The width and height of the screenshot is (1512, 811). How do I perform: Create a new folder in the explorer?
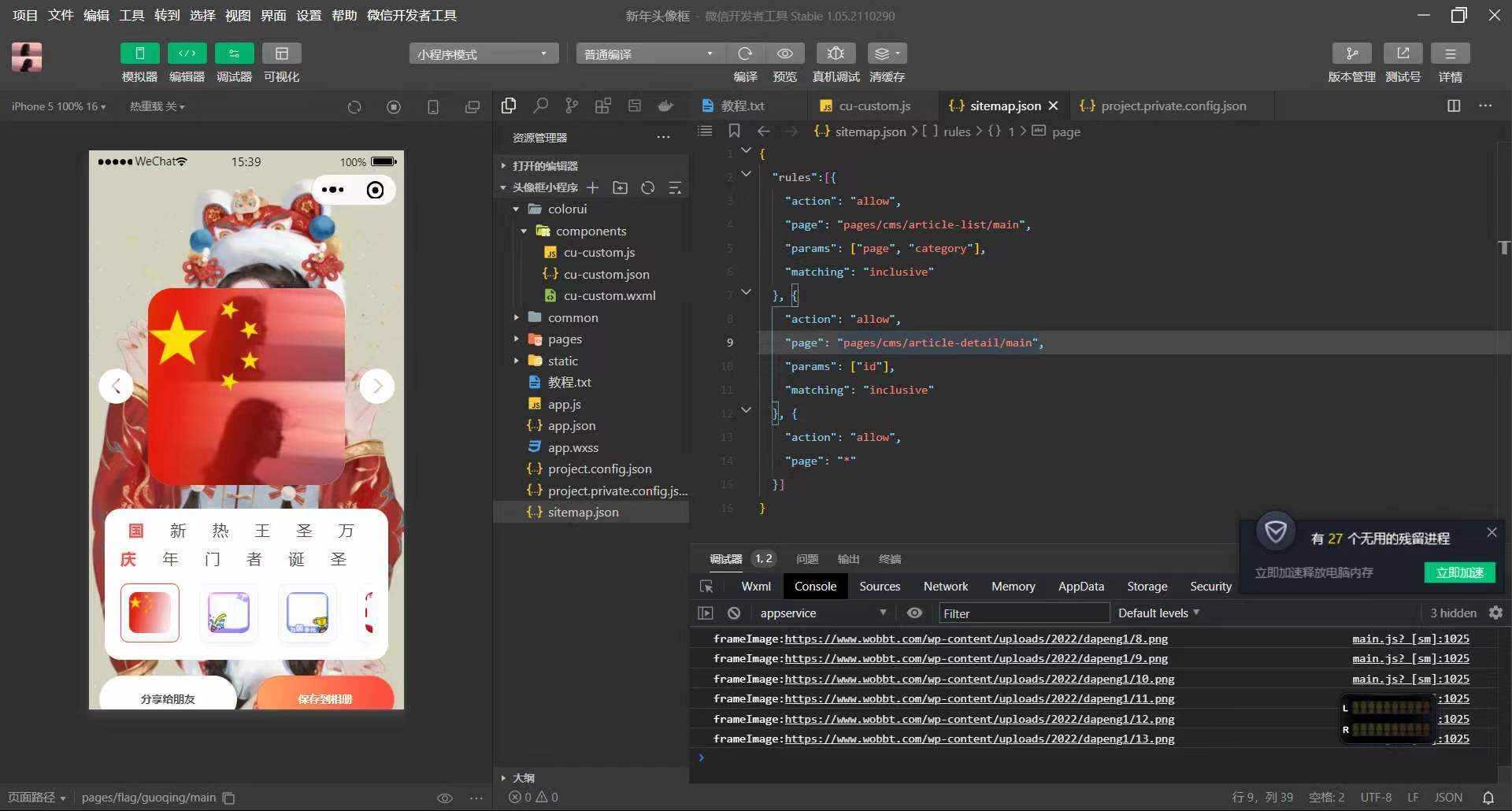point(620,187)
